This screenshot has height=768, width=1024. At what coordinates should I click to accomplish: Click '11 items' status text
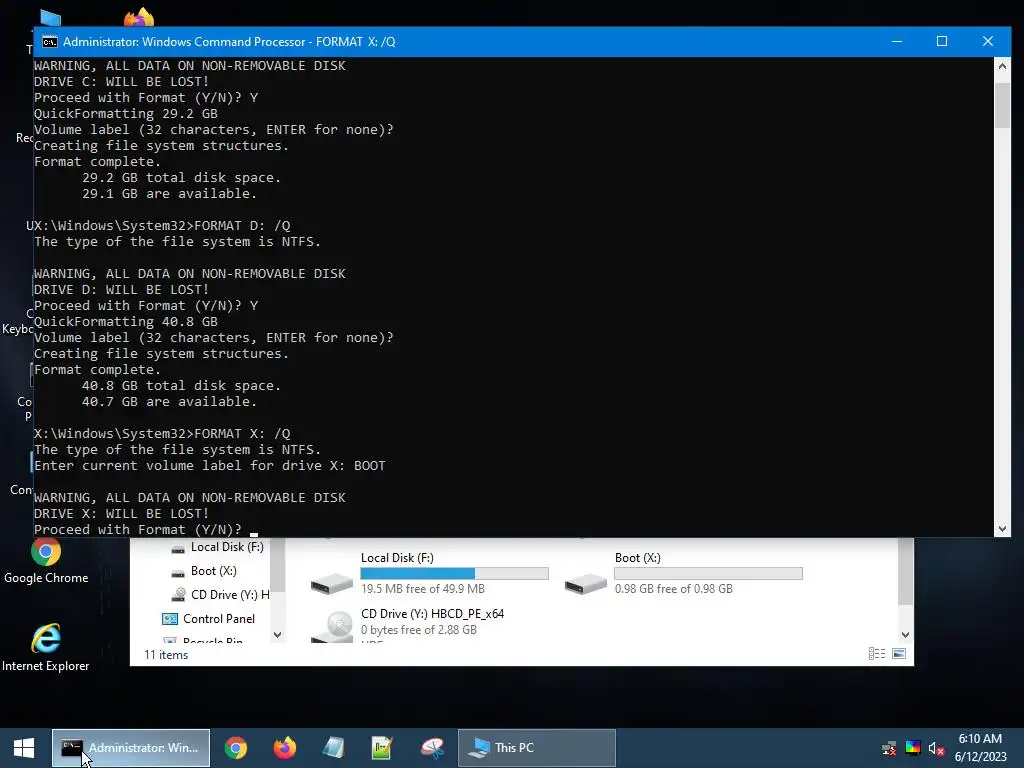(166, 655)
